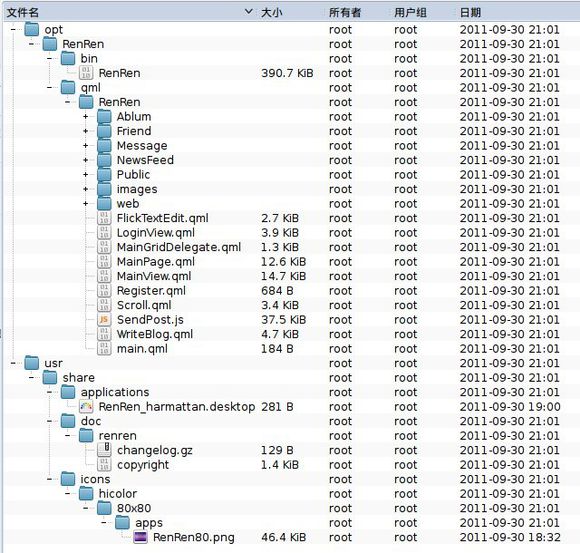Screen dimensions: 580x553
Task: Sort by the 大小 column header
Action: pyautogui.click(x=291, y=13)
